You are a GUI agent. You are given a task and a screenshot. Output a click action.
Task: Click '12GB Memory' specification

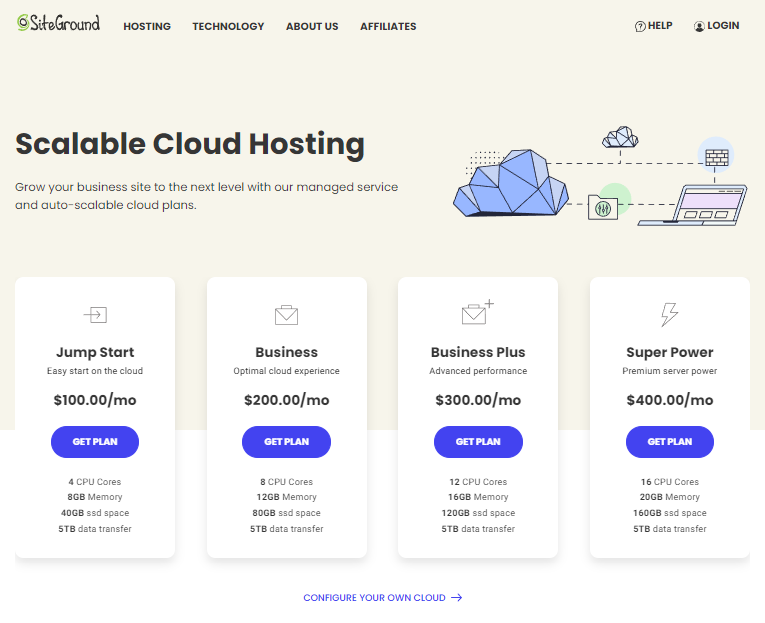pyautogui.click(x=286, y=497)
